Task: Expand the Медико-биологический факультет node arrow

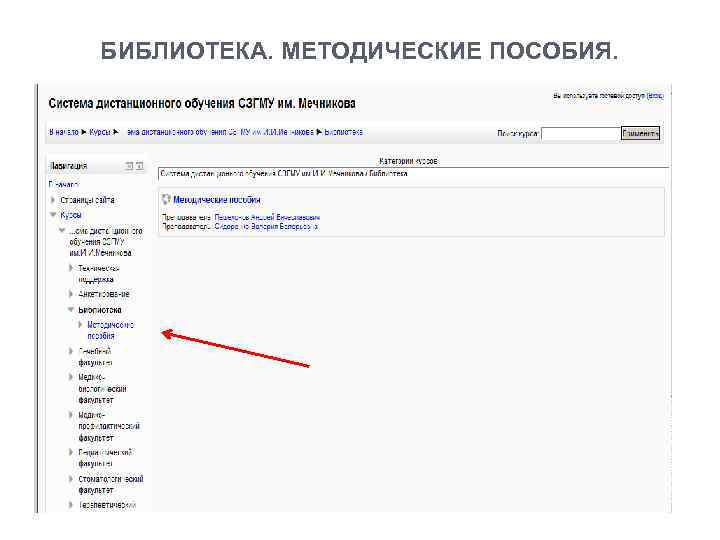Action: (x=71, y=377)
